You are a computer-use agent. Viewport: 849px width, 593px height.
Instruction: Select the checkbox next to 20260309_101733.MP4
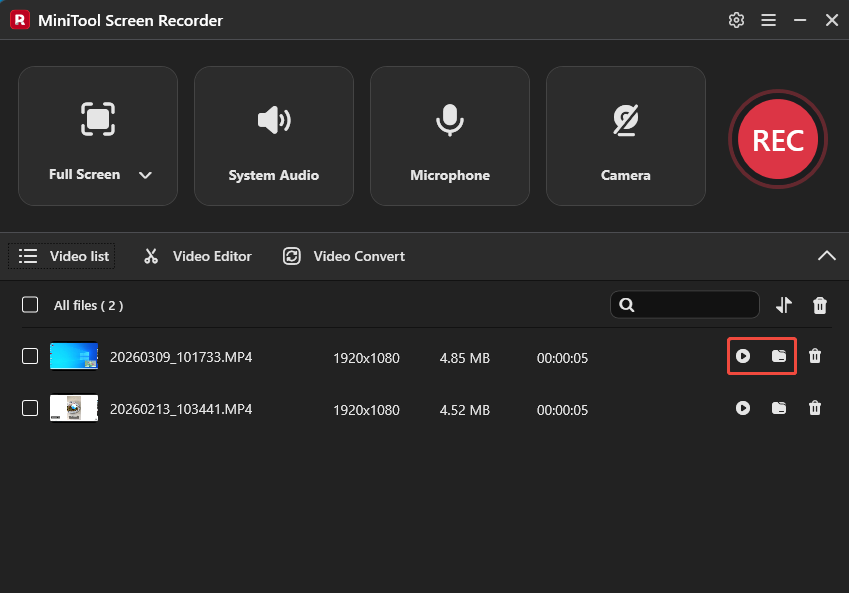(29, 356)
